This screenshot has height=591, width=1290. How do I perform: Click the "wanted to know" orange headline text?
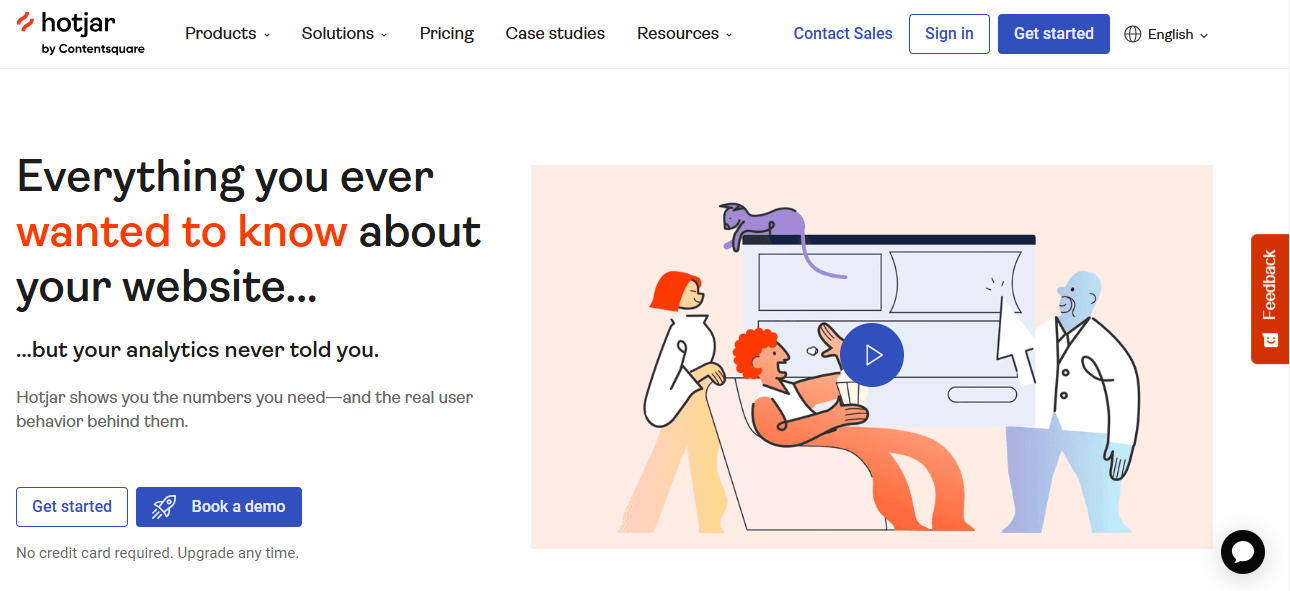(182, 232)
